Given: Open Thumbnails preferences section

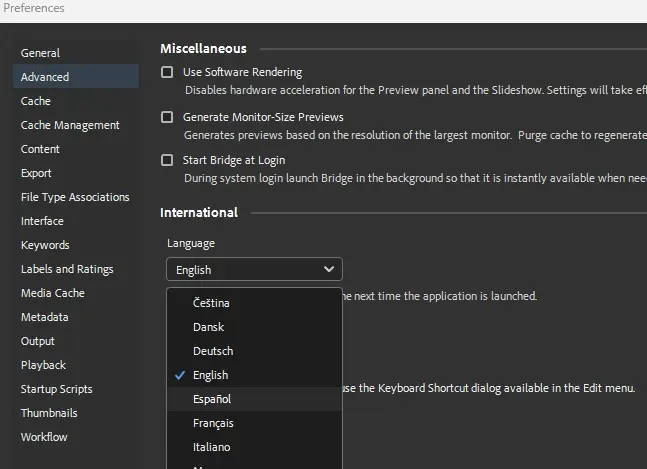Looking at the screenshot, I should click(76, 413).
